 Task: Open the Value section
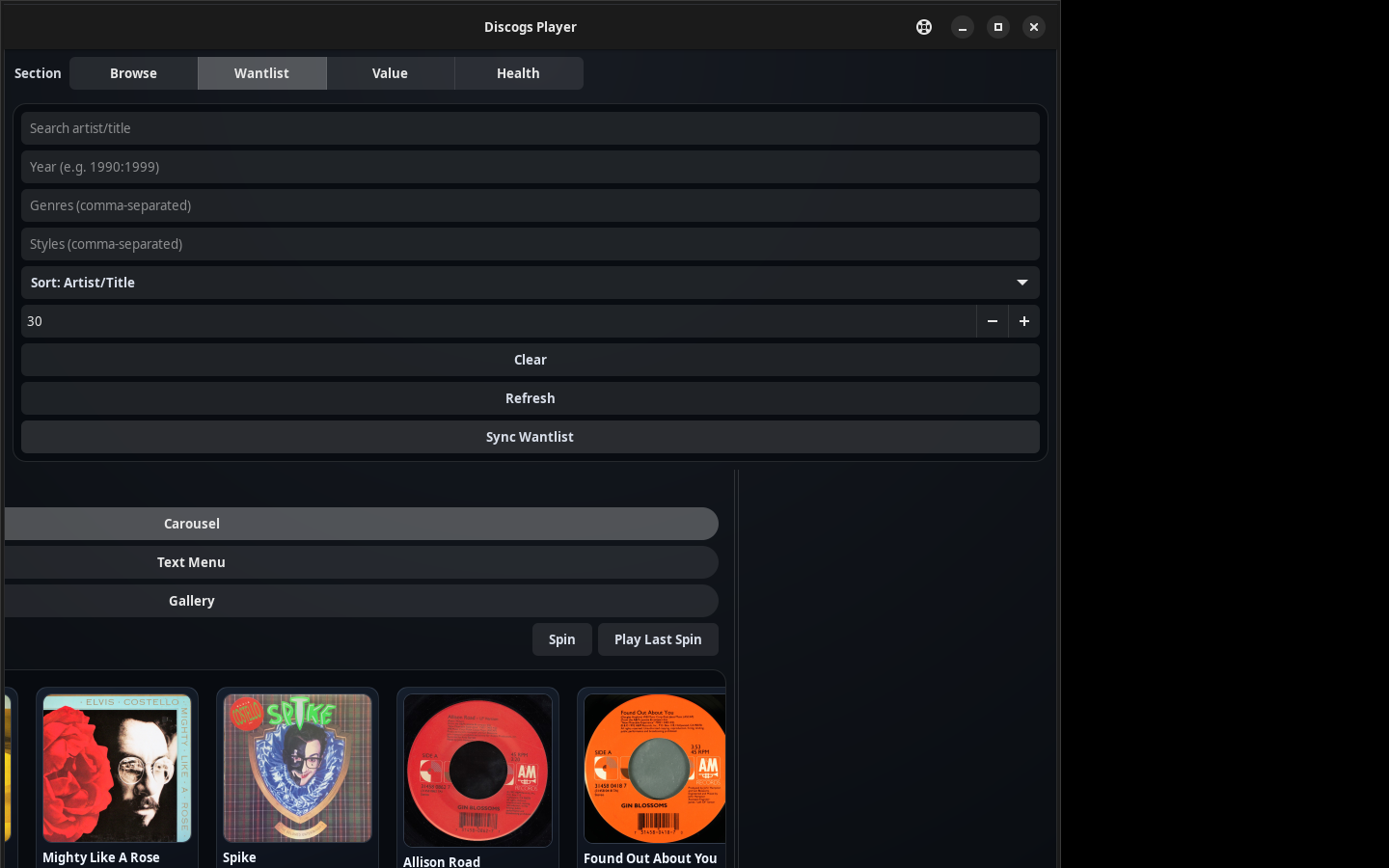tap(390, 73)
